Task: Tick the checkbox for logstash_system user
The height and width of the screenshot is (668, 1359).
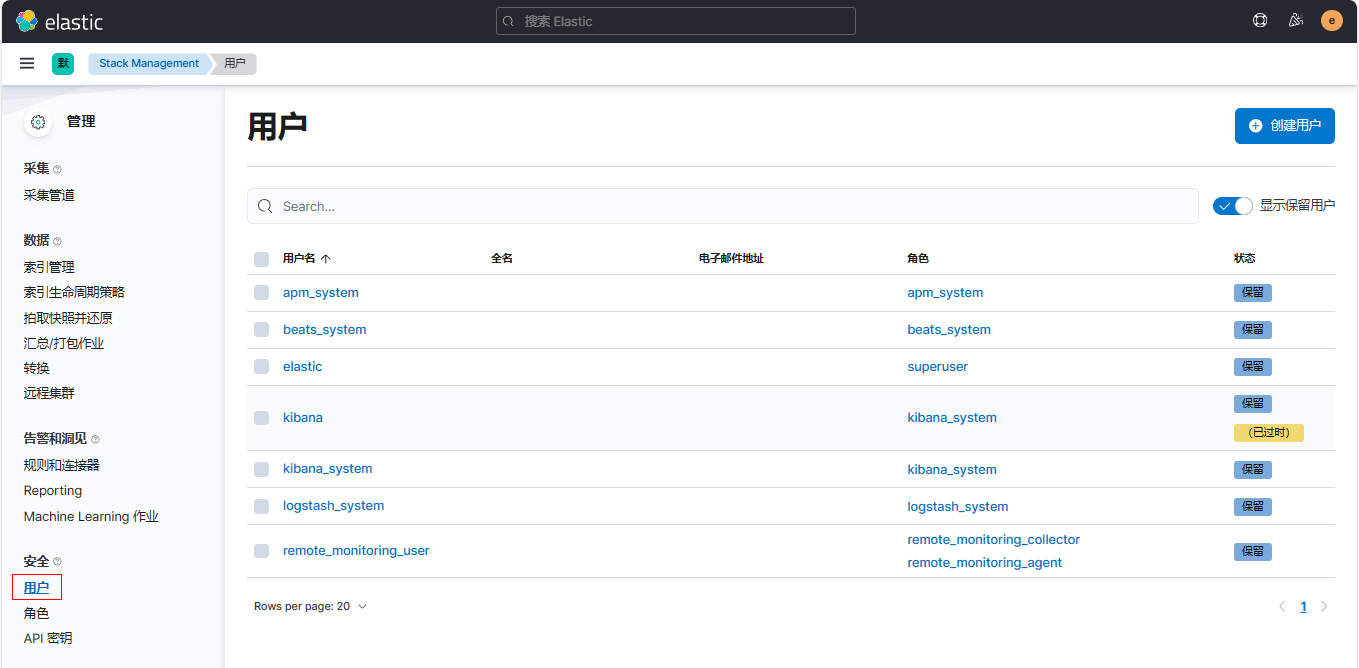Action: coord(262,506)
